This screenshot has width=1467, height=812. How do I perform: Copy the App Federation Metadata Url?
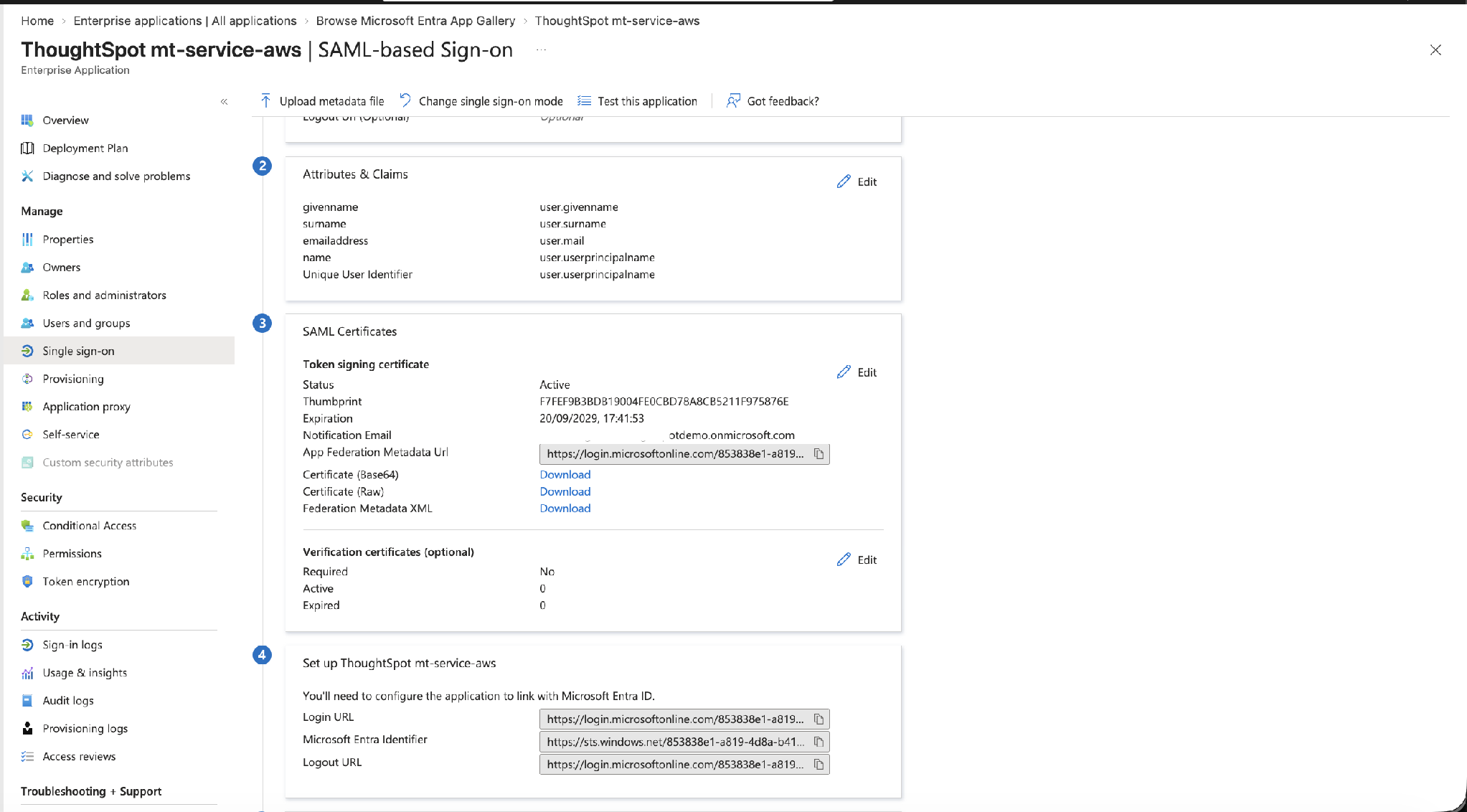(x=819, y=453)
